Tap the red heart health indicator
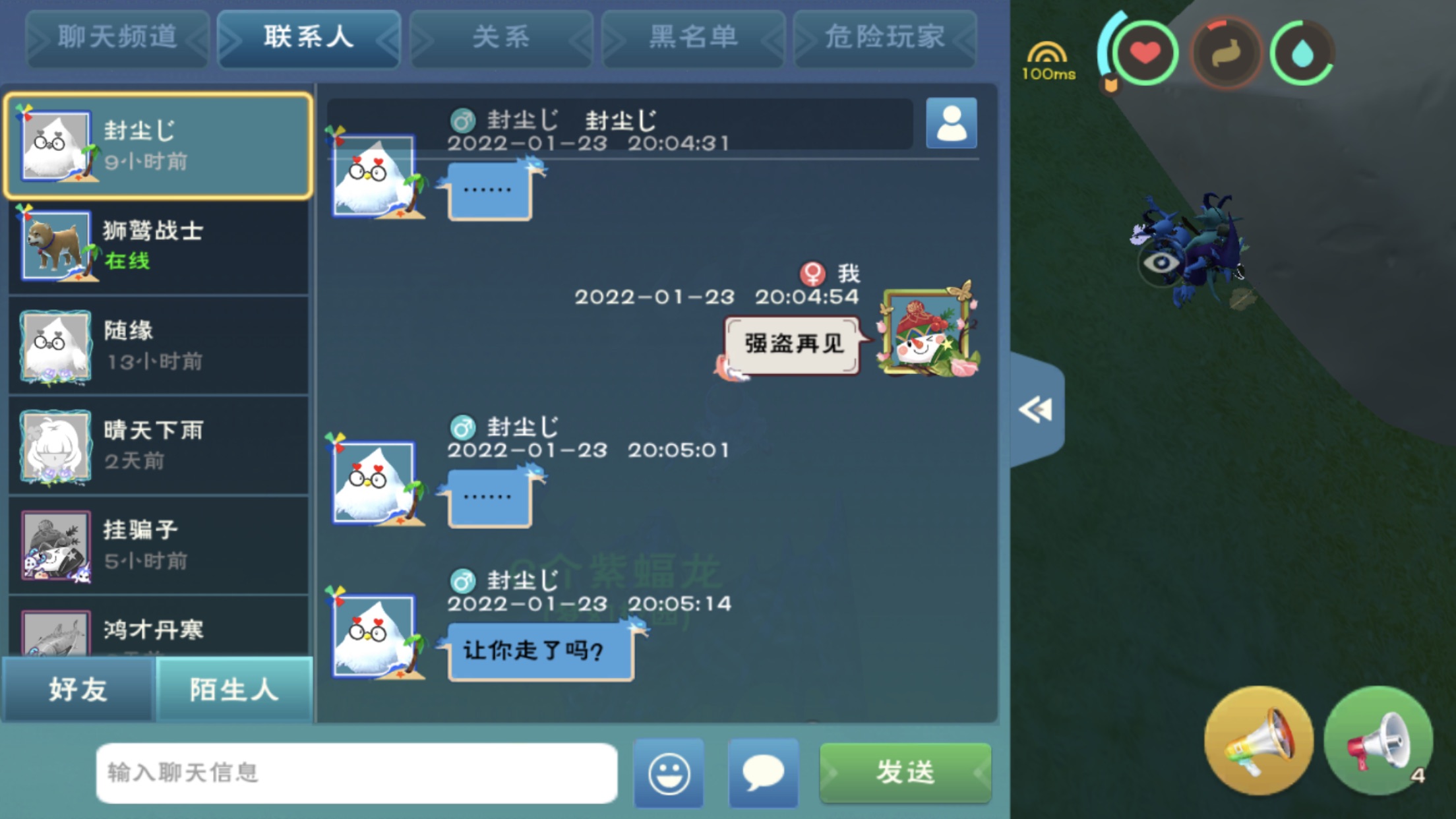The width and height of the screenshot is (1456, 819). 1145,53
